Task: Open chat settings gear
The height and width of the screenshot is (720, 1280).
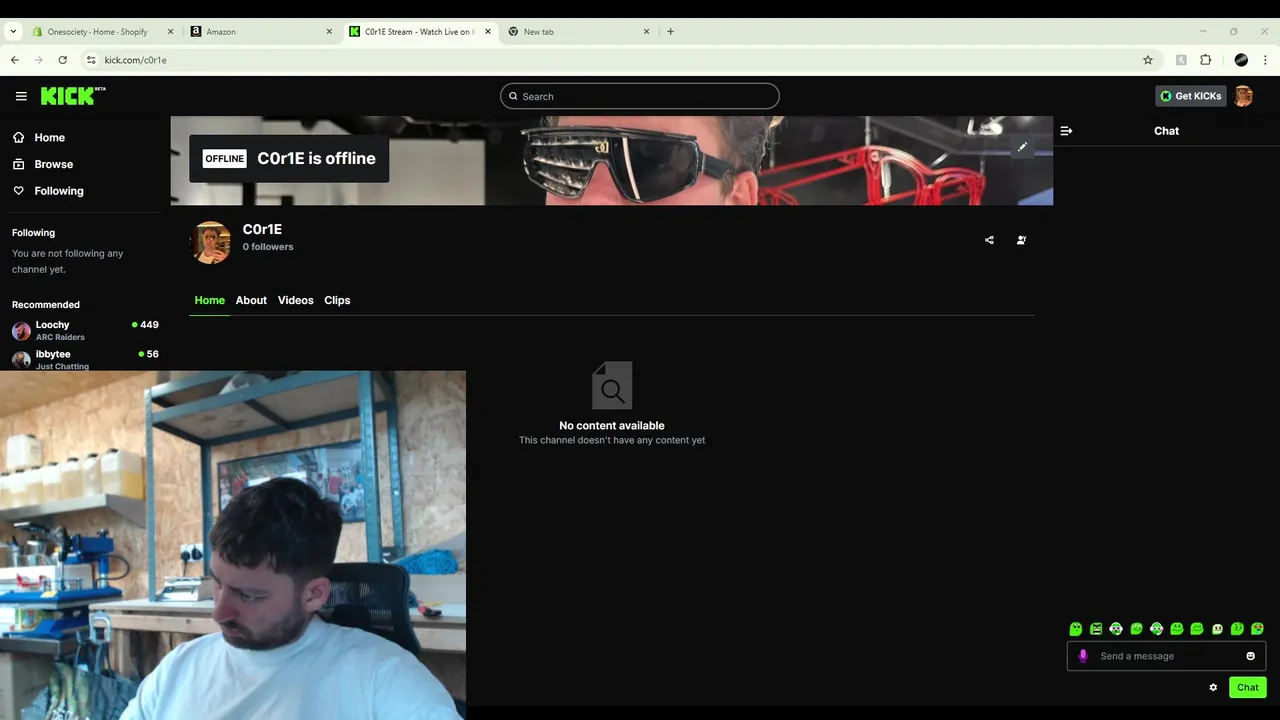Action: point(1213,687)
